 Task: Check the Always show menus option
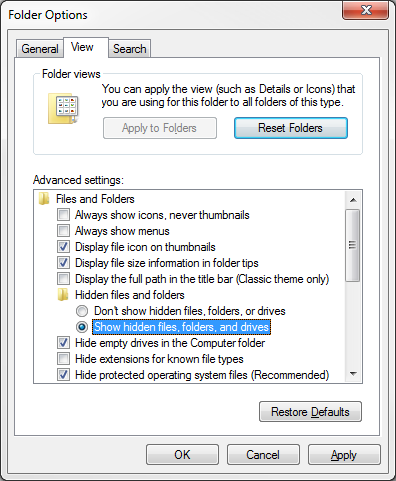pos(63,231)
